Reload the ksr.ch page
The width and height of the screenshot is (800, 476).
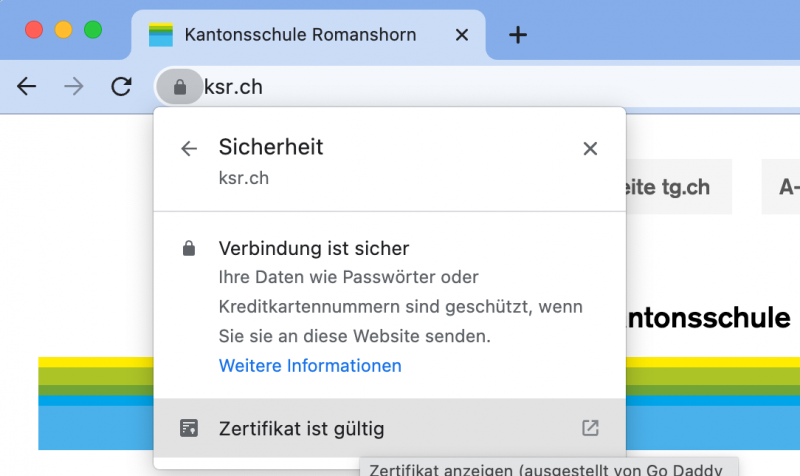coord(121,87)
